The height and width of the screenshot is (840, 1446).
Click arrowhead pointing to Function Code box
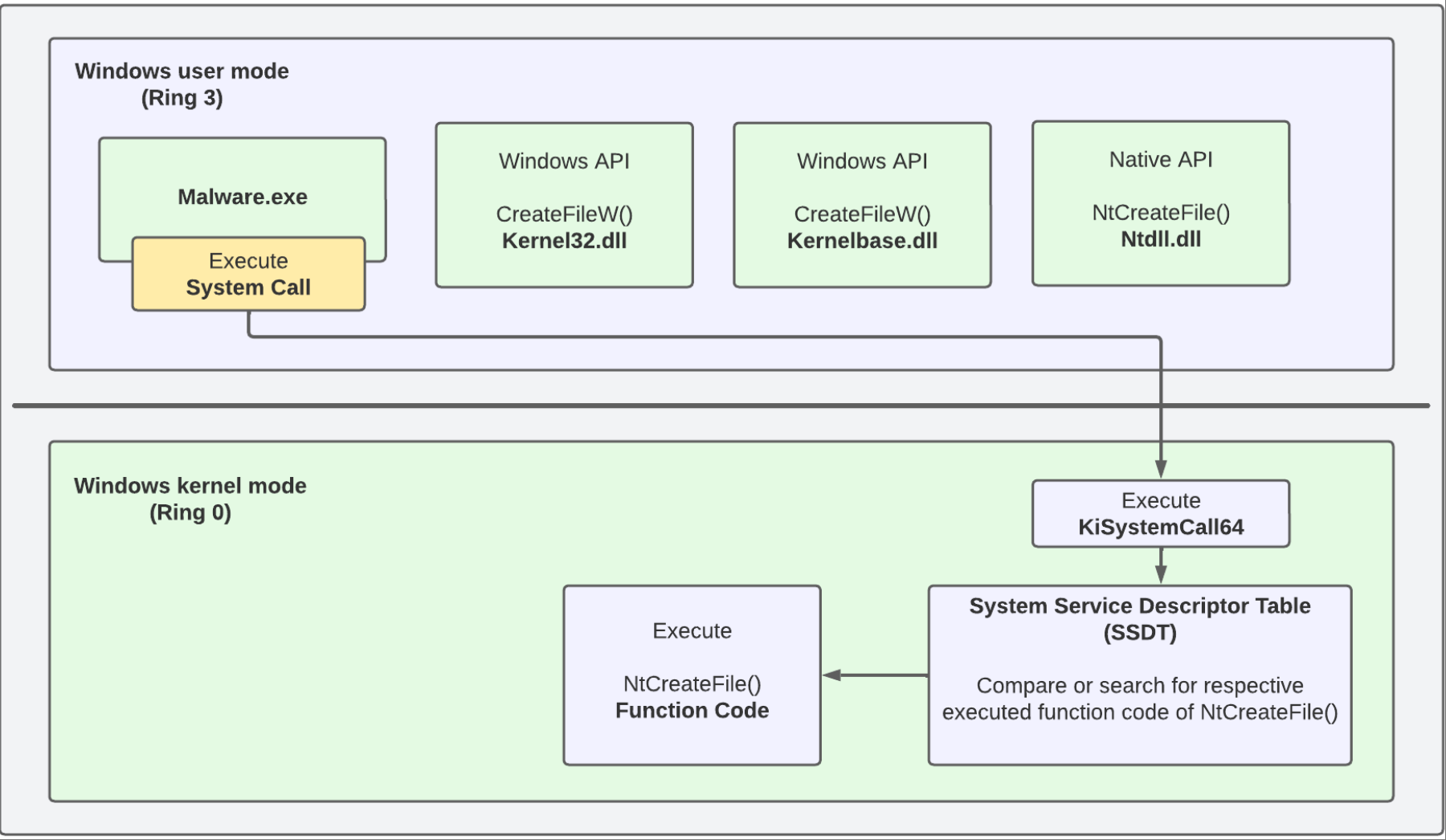click(x=832, y=675)
